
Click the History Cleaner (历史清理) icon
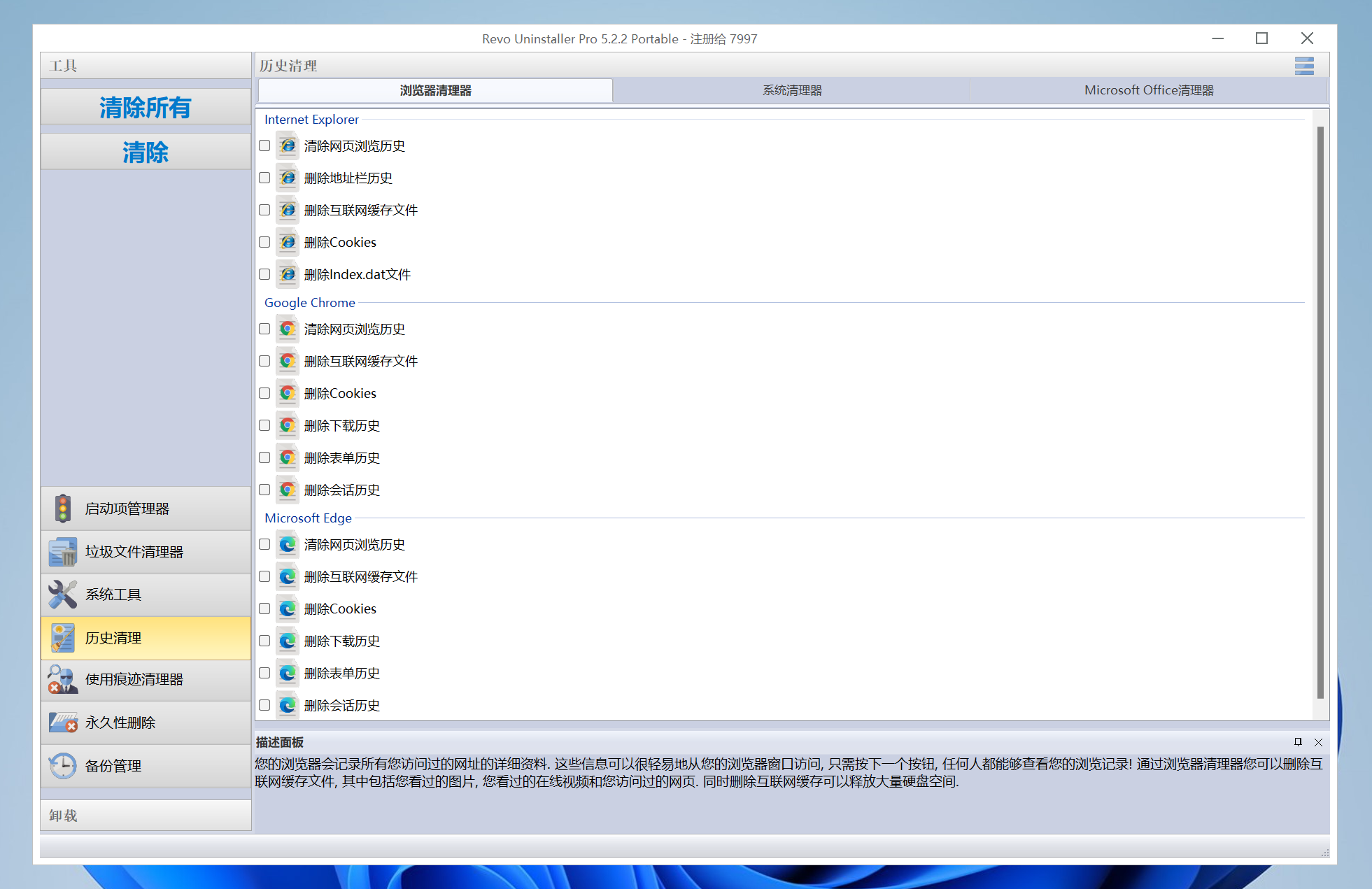(63, 638)
